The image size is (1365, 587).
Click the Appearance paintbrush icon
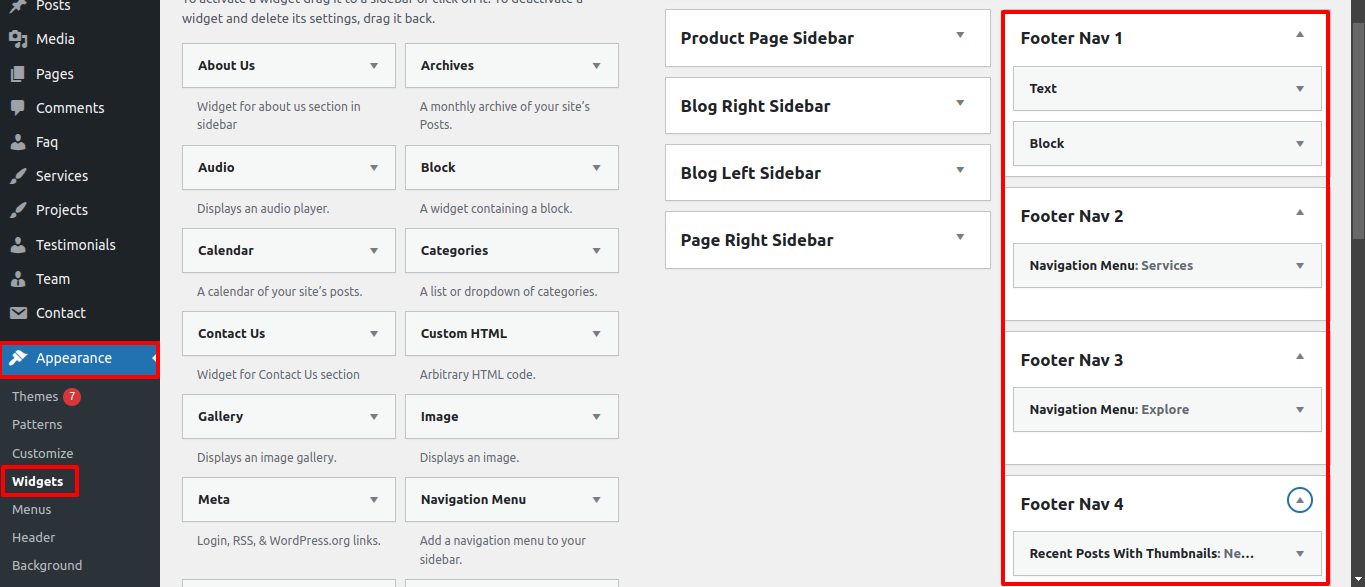pos(18,358)
